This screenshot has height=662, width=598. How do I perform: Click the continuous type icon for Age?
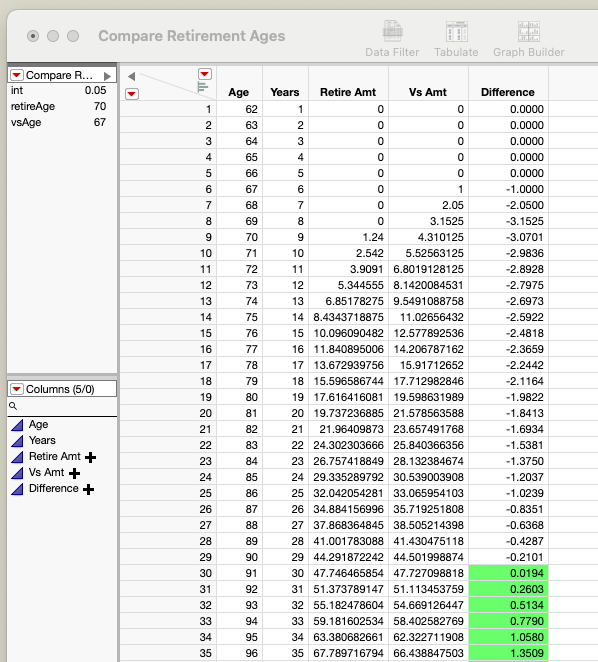click(x=17, y=425)
